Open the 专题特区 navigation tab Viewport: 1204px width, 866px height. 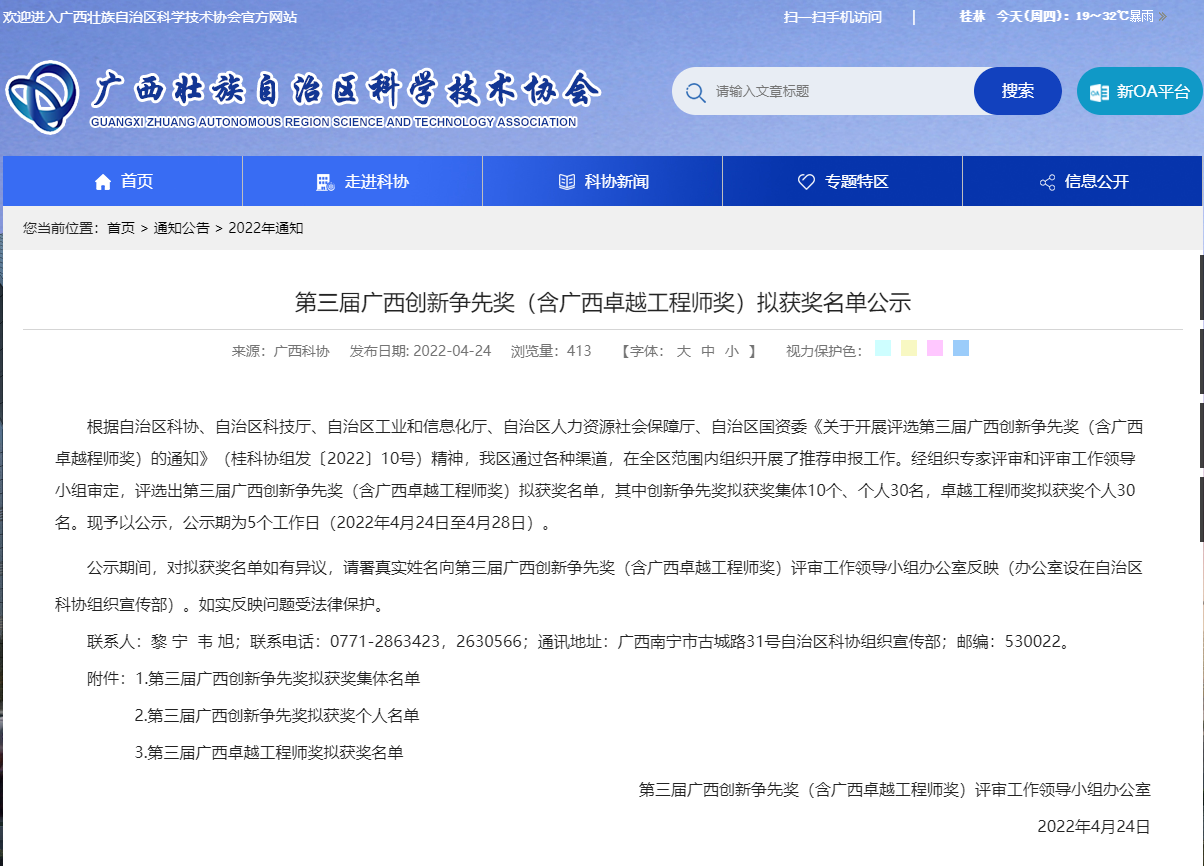[x=843, y=181]
